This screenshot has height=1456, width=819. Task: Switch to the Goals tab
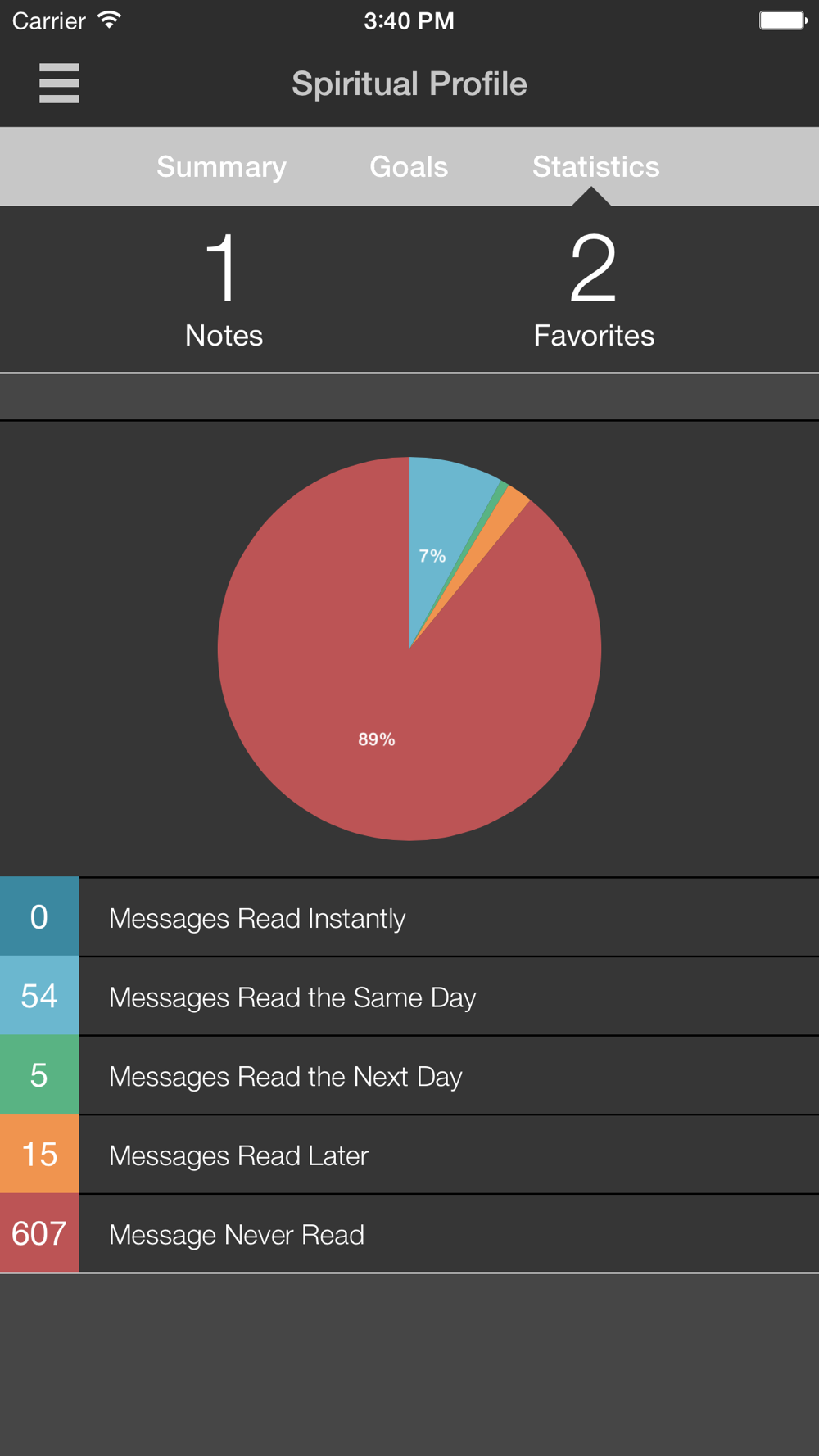(409, 167)
